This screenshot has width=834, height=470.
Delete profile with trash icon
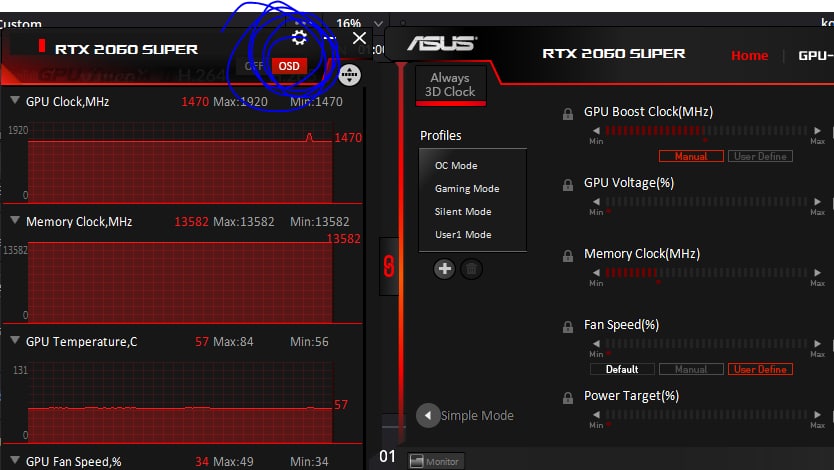coord(471,269)
